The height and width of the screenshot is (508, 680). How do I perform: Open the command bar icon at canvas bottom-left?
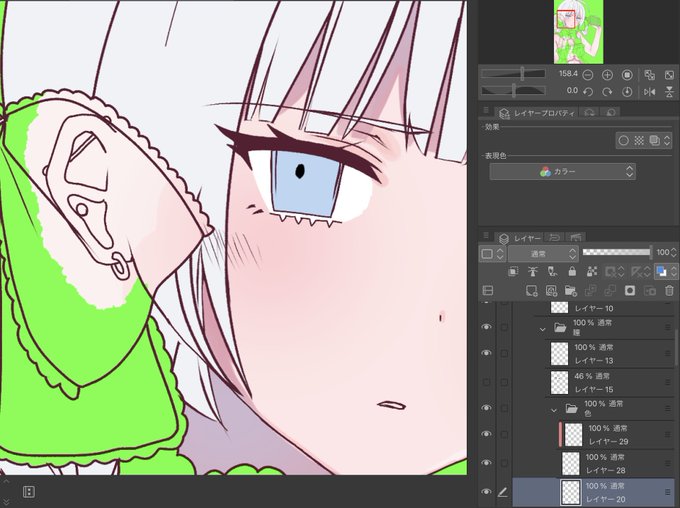(29, 492)
